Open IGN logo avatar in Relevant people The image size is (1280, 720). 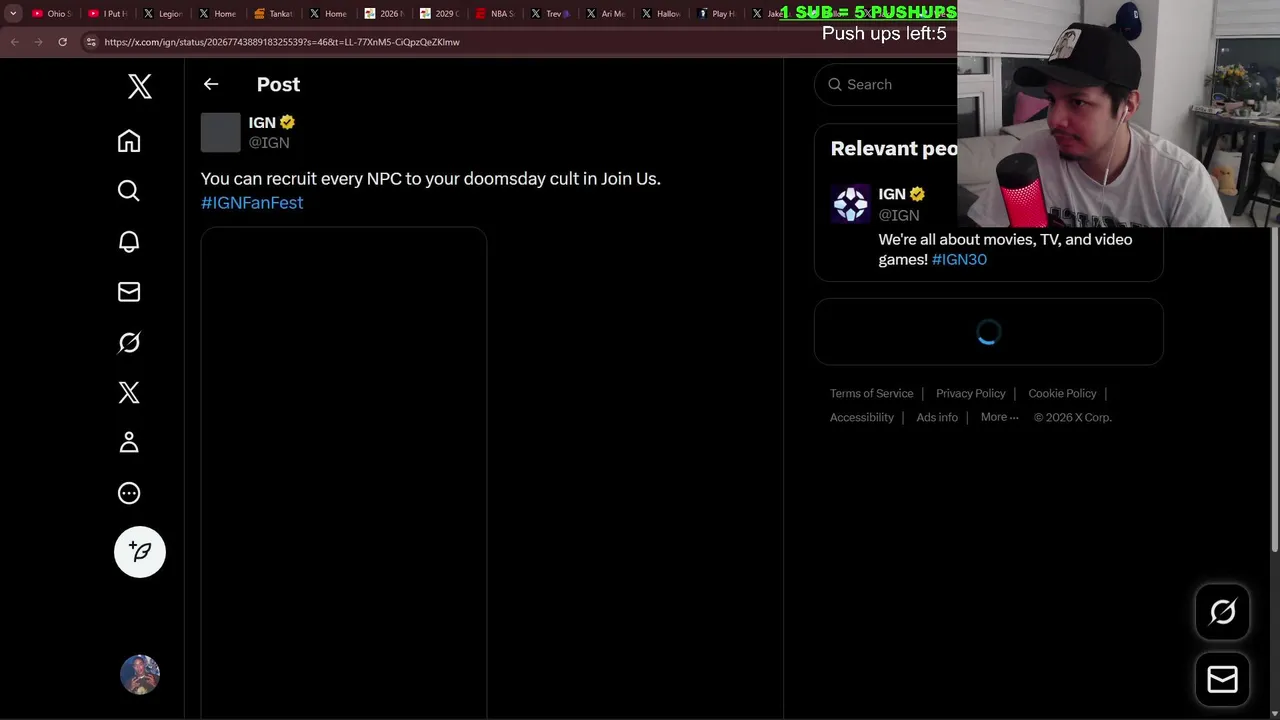pos(851,204)
